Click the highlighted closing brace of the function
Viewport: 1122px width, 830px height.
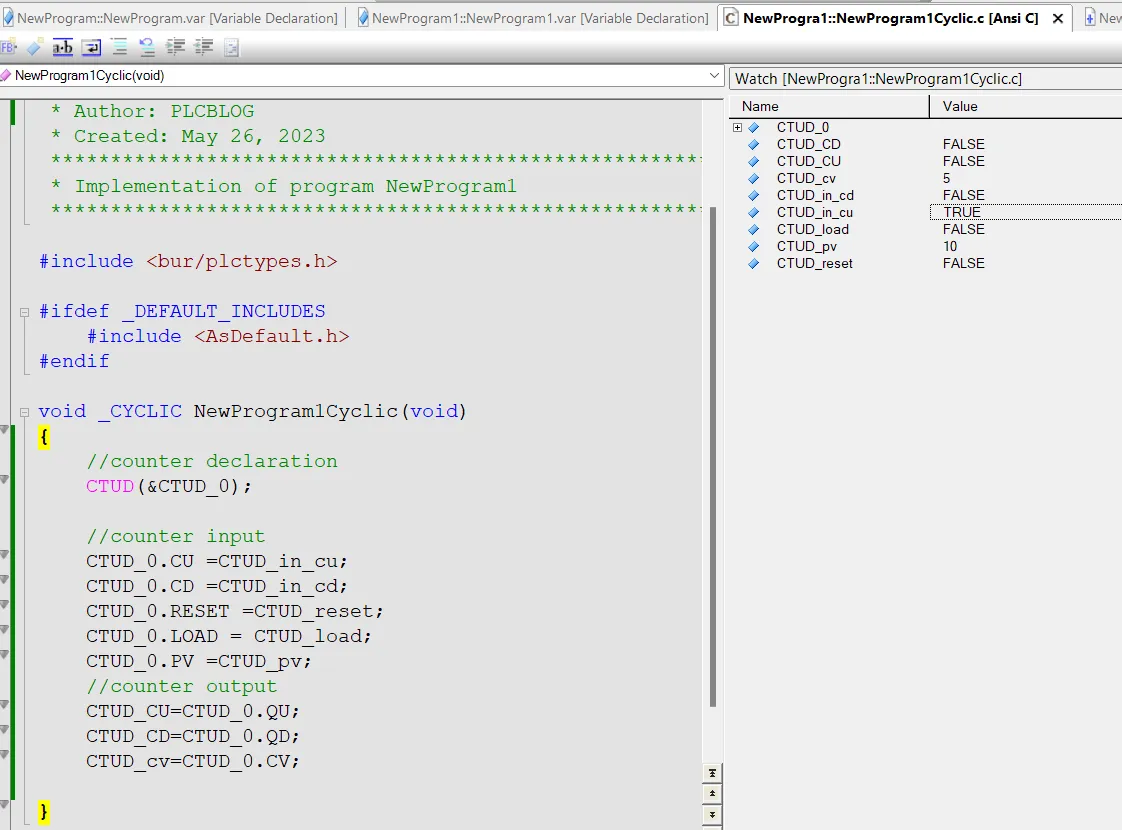pos(44,812)
